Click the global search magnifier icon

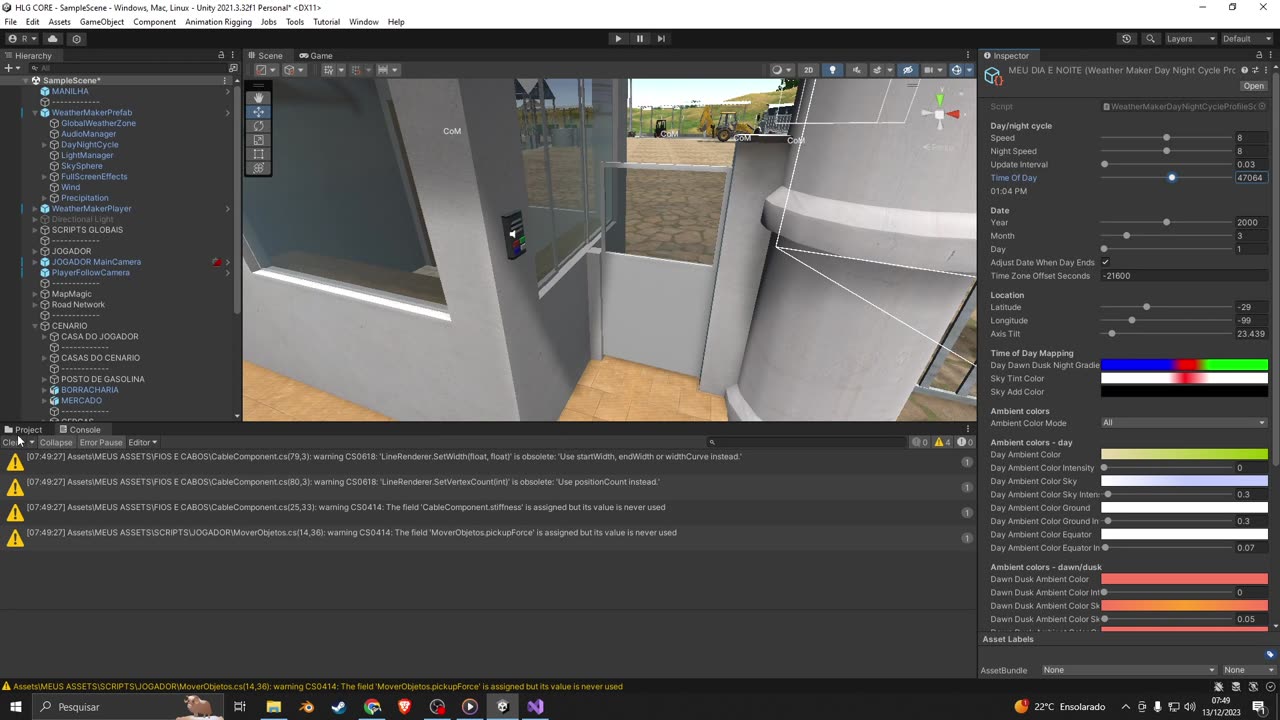click(1150, 39)
